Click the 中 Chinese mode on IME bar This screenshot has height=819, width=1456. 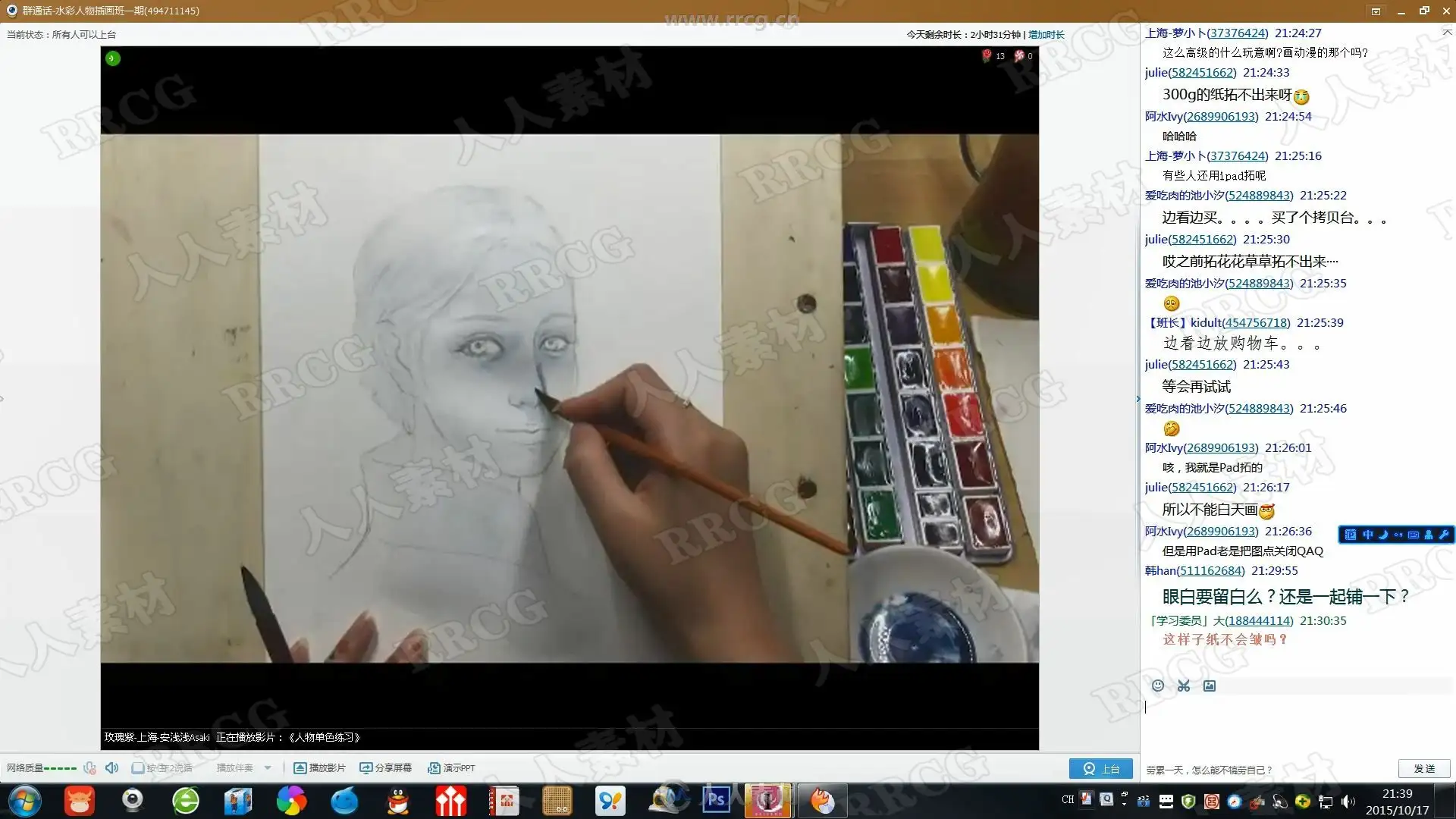(1367, 535)
